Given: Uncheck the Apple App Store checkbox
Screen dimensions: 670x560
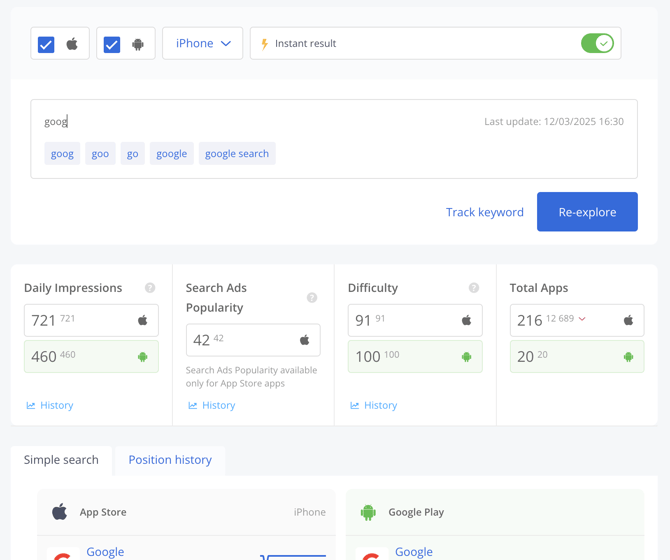Looking at the screenshot, I should 46,44.
